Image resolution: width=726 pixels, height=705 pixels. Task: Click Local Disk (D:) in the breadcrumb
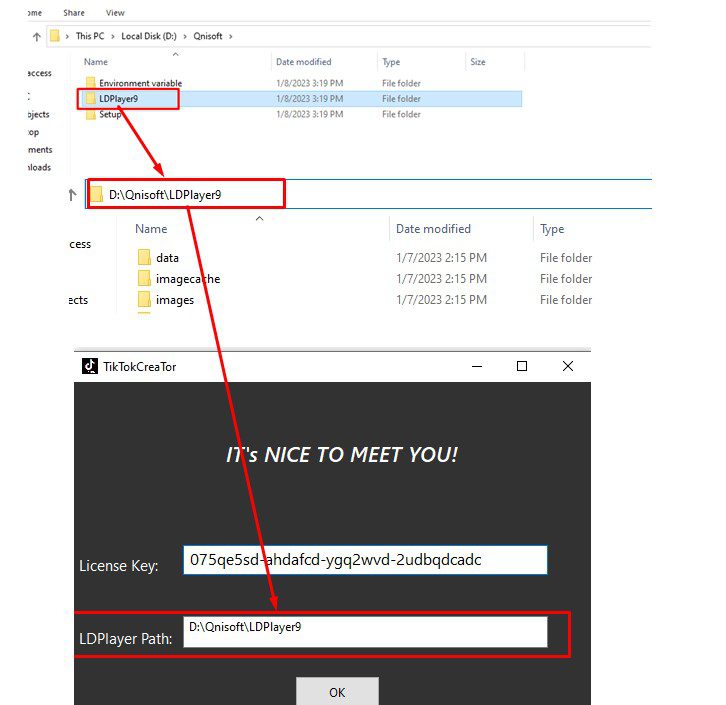coord(149,36)
